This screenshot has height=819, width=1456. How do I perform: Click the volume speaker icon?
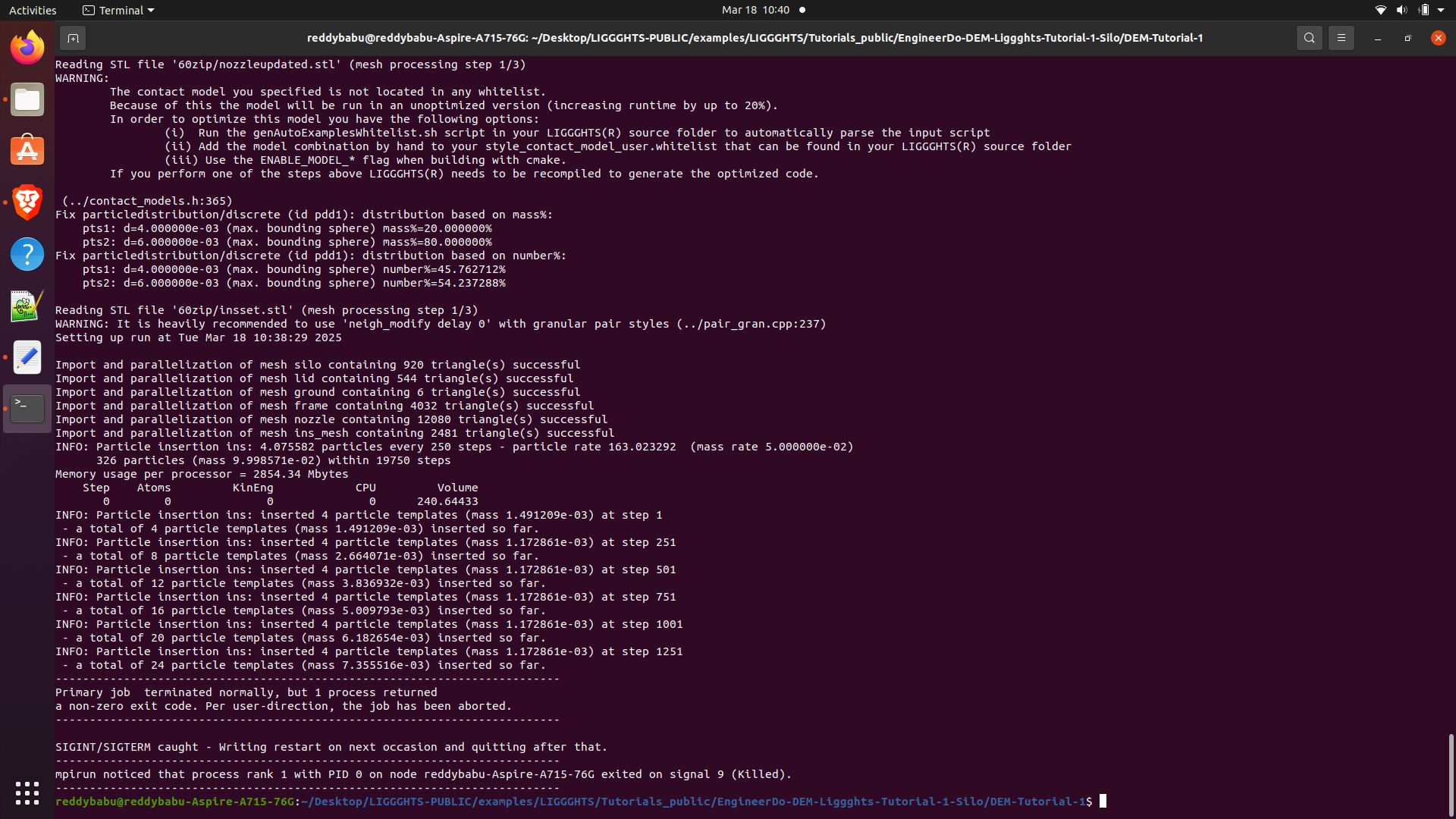pos(1401,10)
